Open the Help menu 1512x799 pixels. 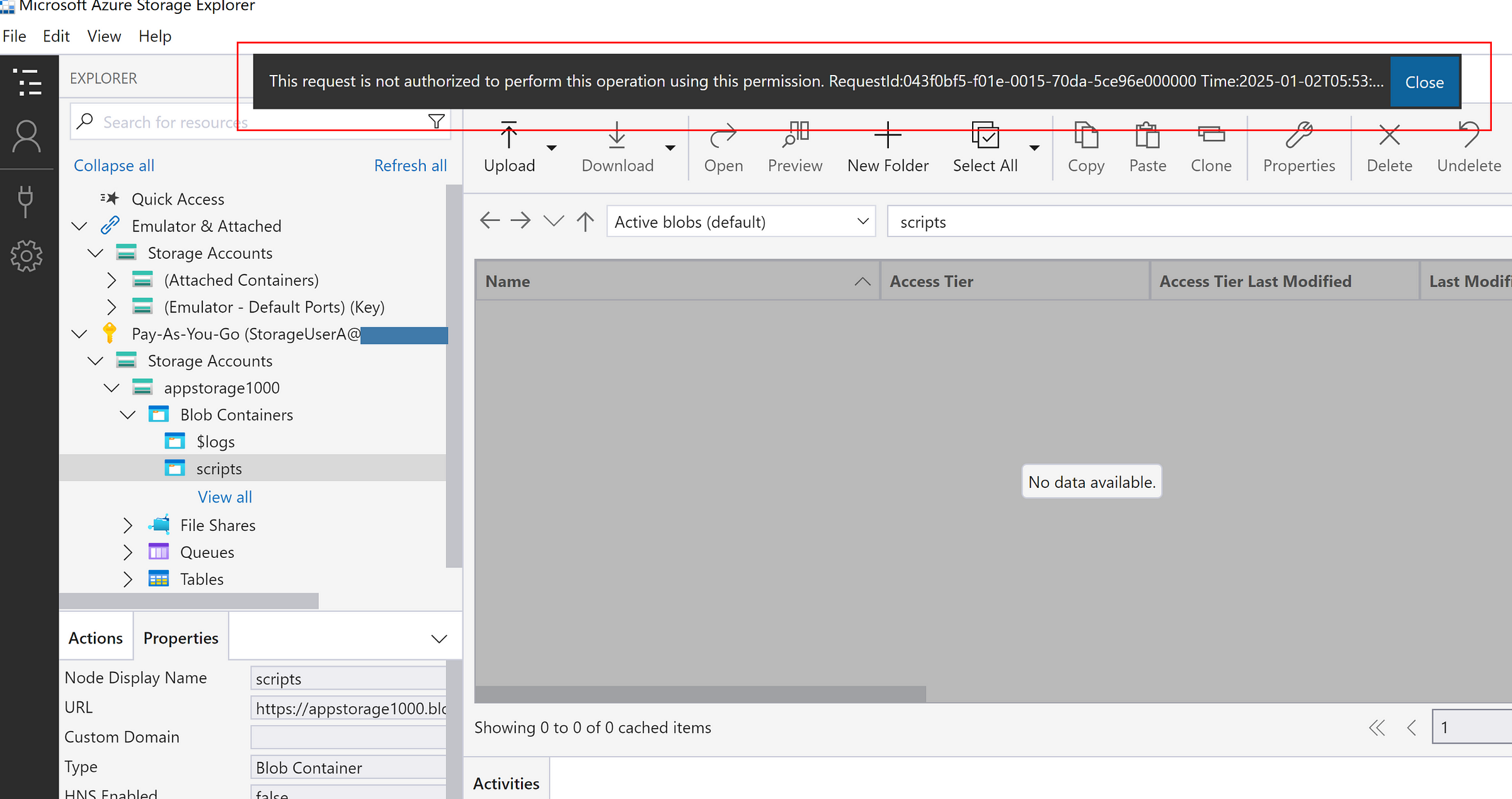(x=155, y=36)
